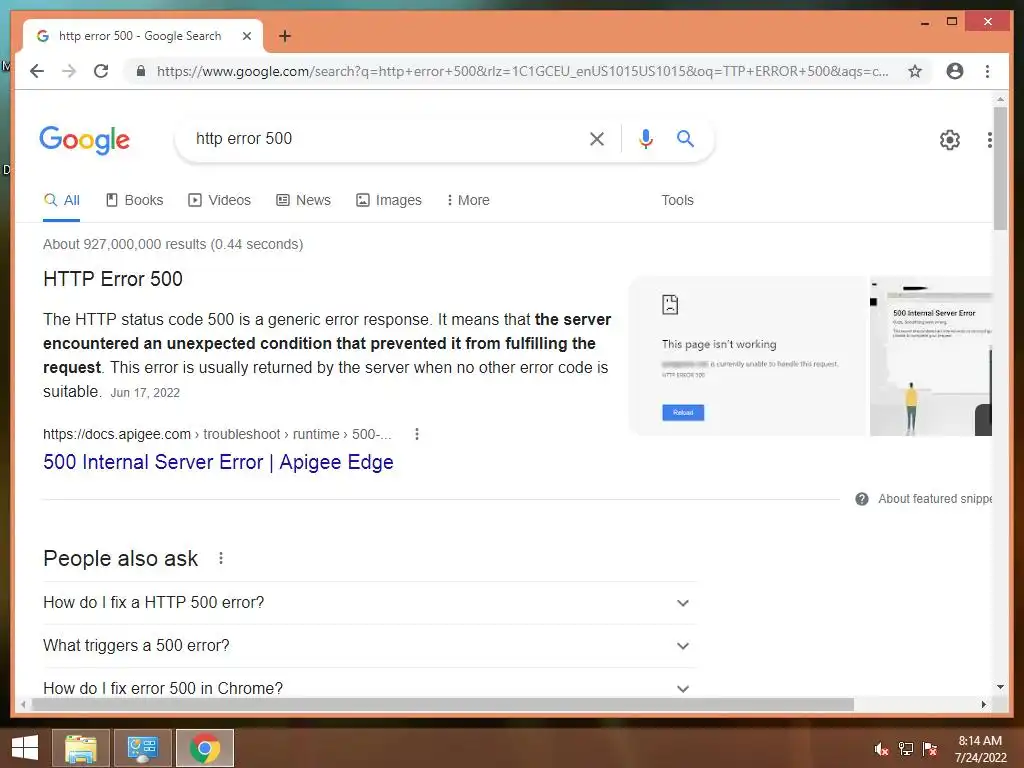Open a new tab with the plus button

point(285,36)
